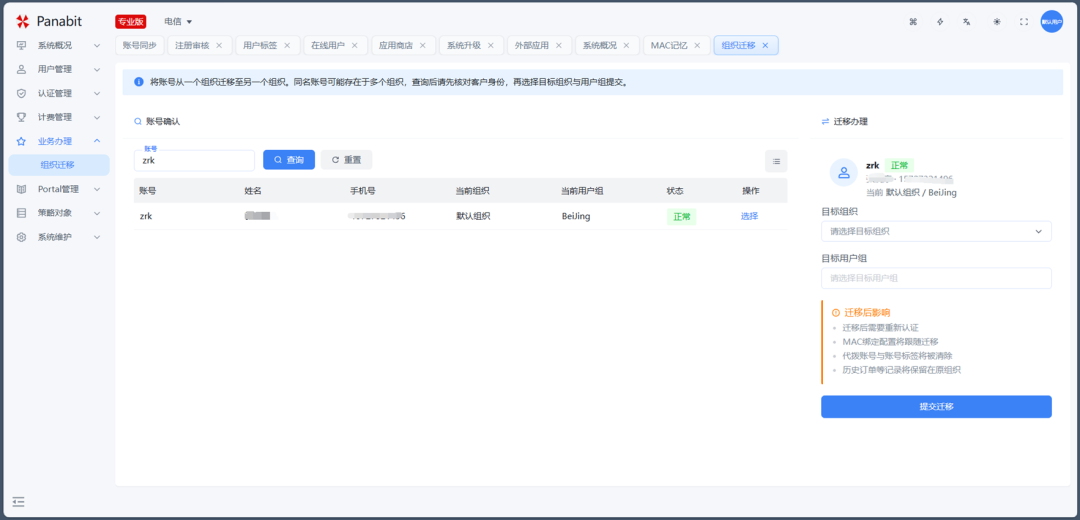Click the 提交迁移 submit button
1080x520 pixels.
pos(936,406)
